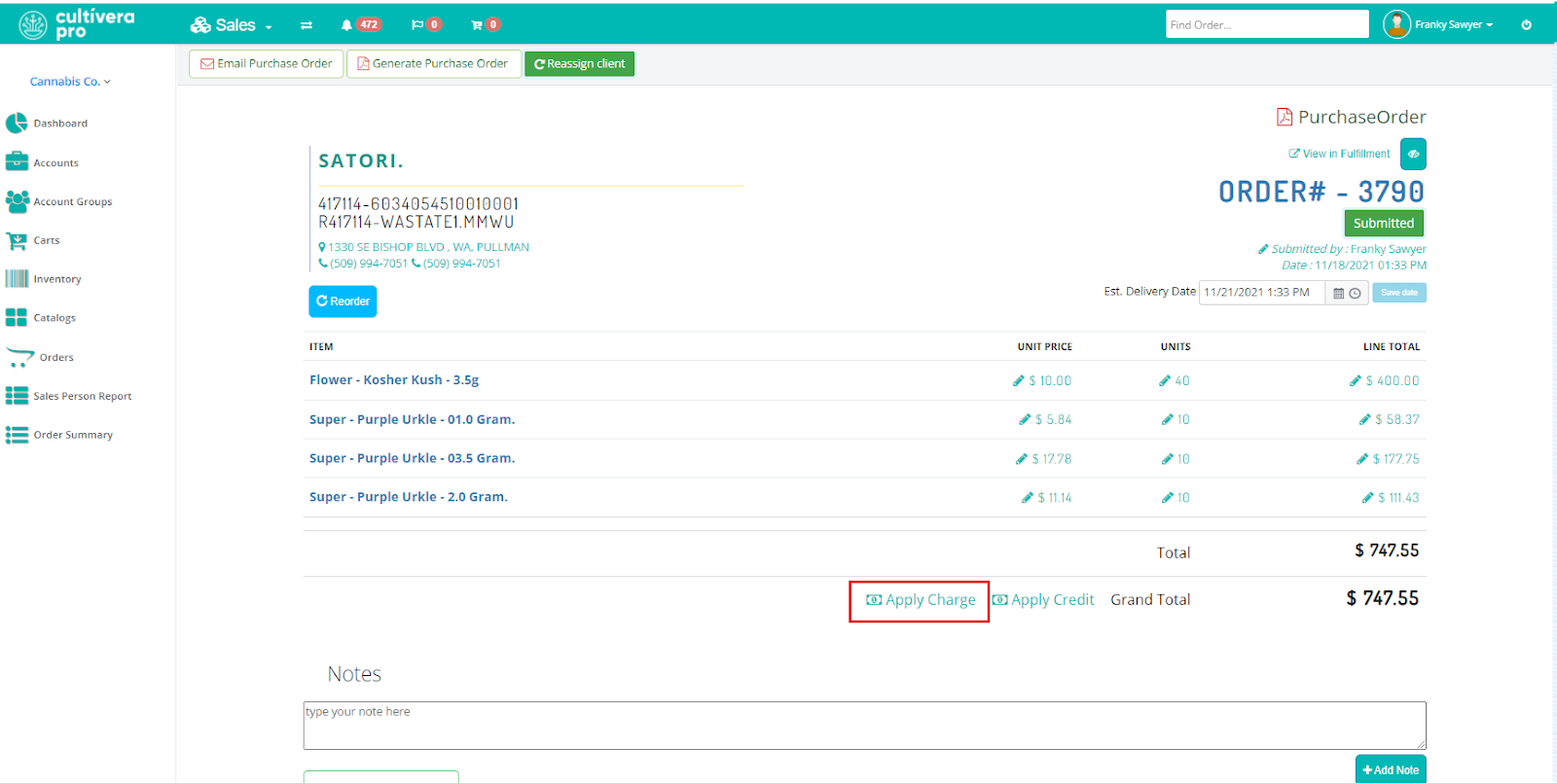The image size is (1557, 784).
Task: Click the 1330 SE Bishop Blvd address link
Action: (424, 247)
